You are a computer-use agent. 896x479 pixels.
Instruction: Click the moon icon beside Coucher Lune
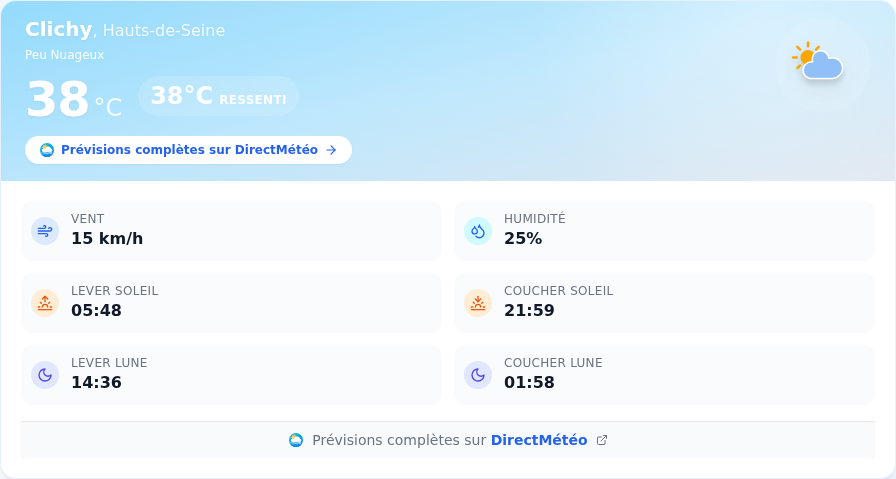[x=478, y=375]
